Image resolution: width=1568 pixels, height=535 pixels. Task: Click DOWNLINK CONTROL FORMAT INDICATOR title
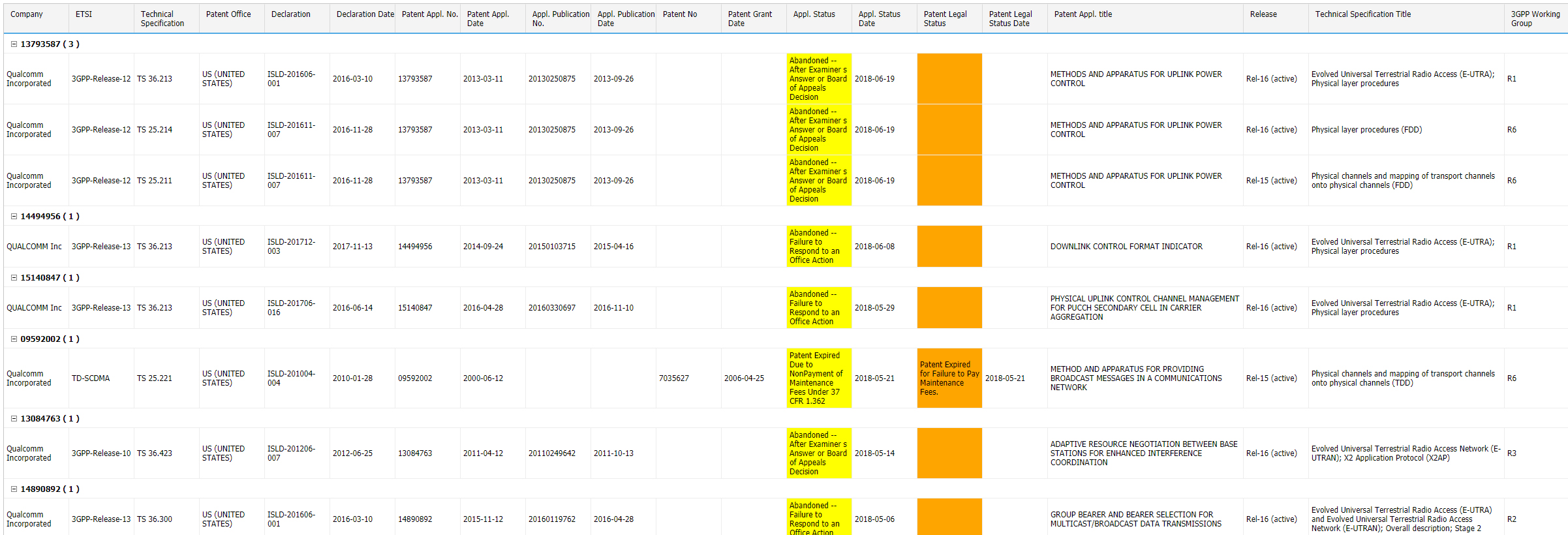pyautogui.click(x=1126, y=247)
